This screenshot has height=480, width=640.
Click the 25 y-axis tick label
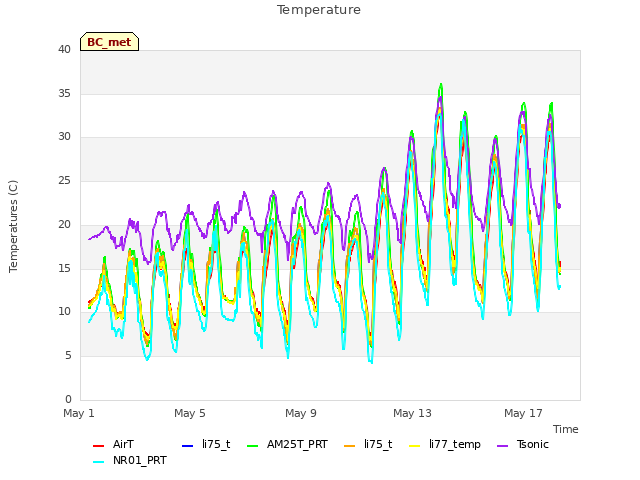click(64, 180)
